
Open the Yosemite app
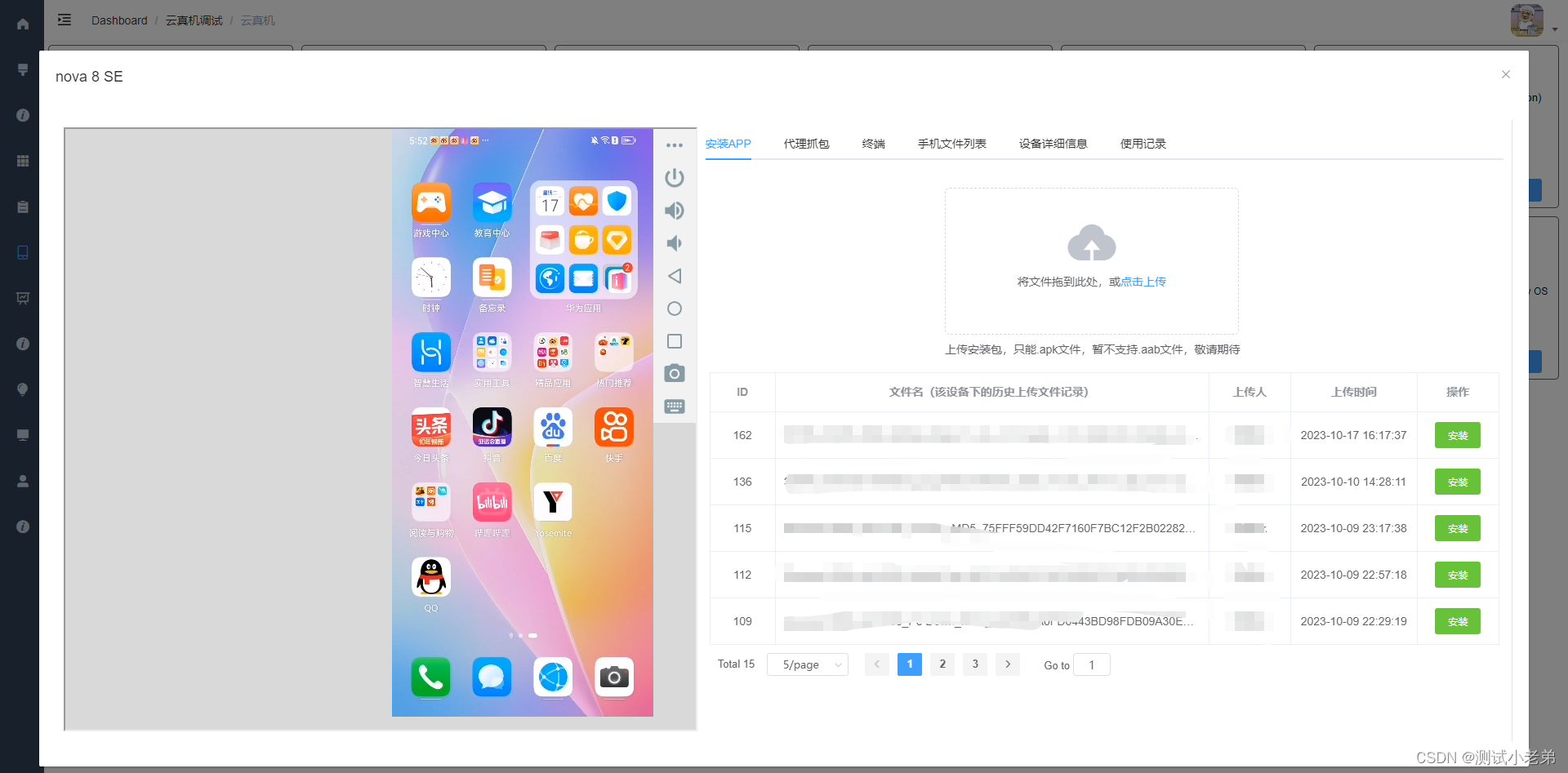[553, 503]
